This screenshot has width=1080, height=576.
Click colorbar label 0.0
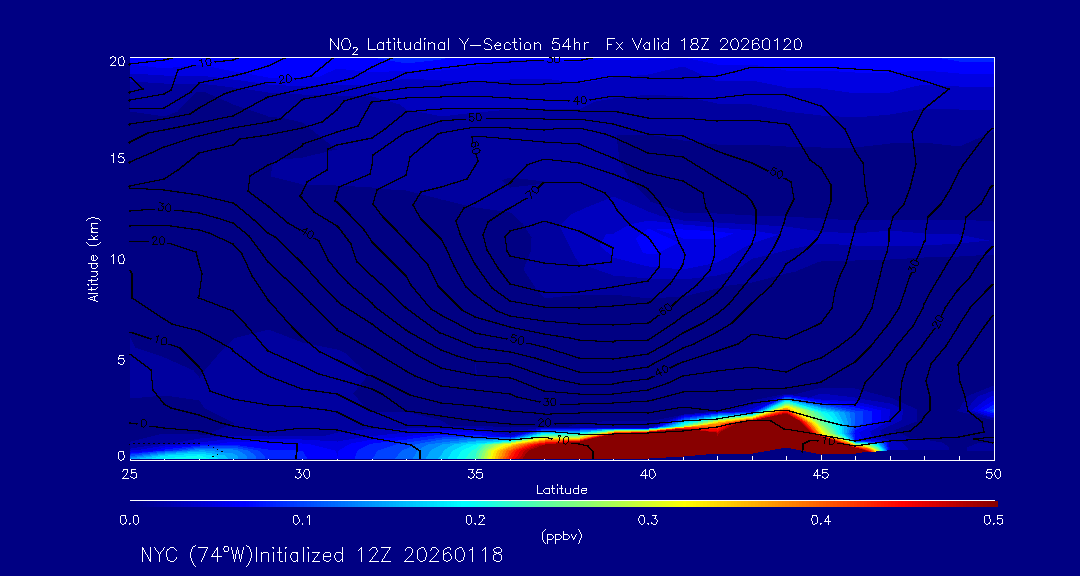click(129, 520)
